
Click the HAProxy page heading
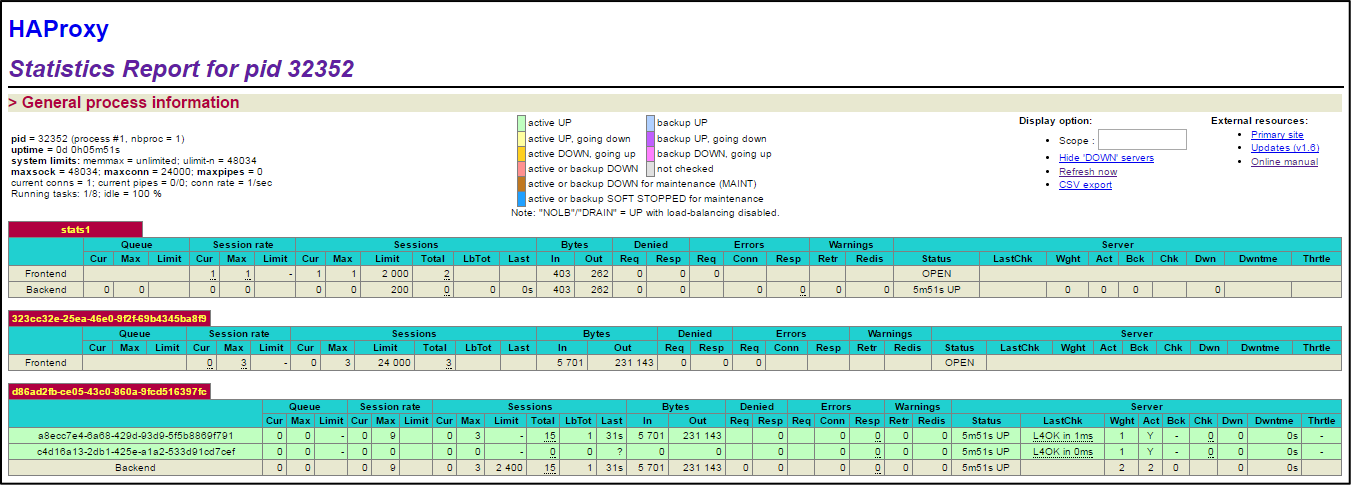59,29
